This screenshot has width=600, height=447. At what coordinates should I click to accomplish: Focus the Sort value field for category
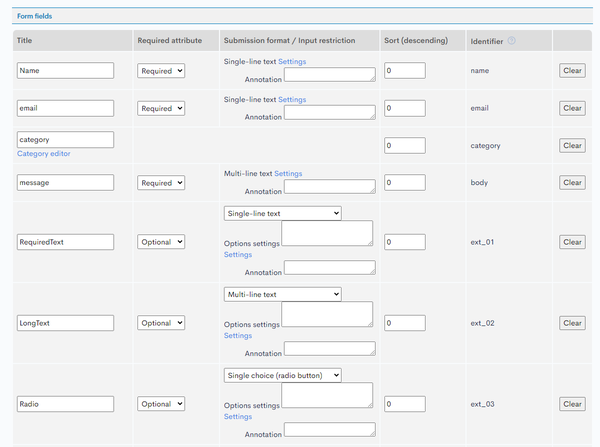(405, 145)
